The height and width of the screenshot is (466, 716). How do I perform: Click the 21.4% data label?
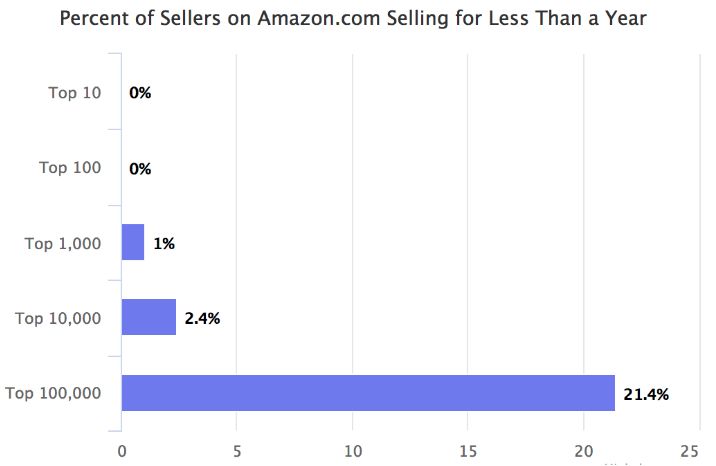648,394
